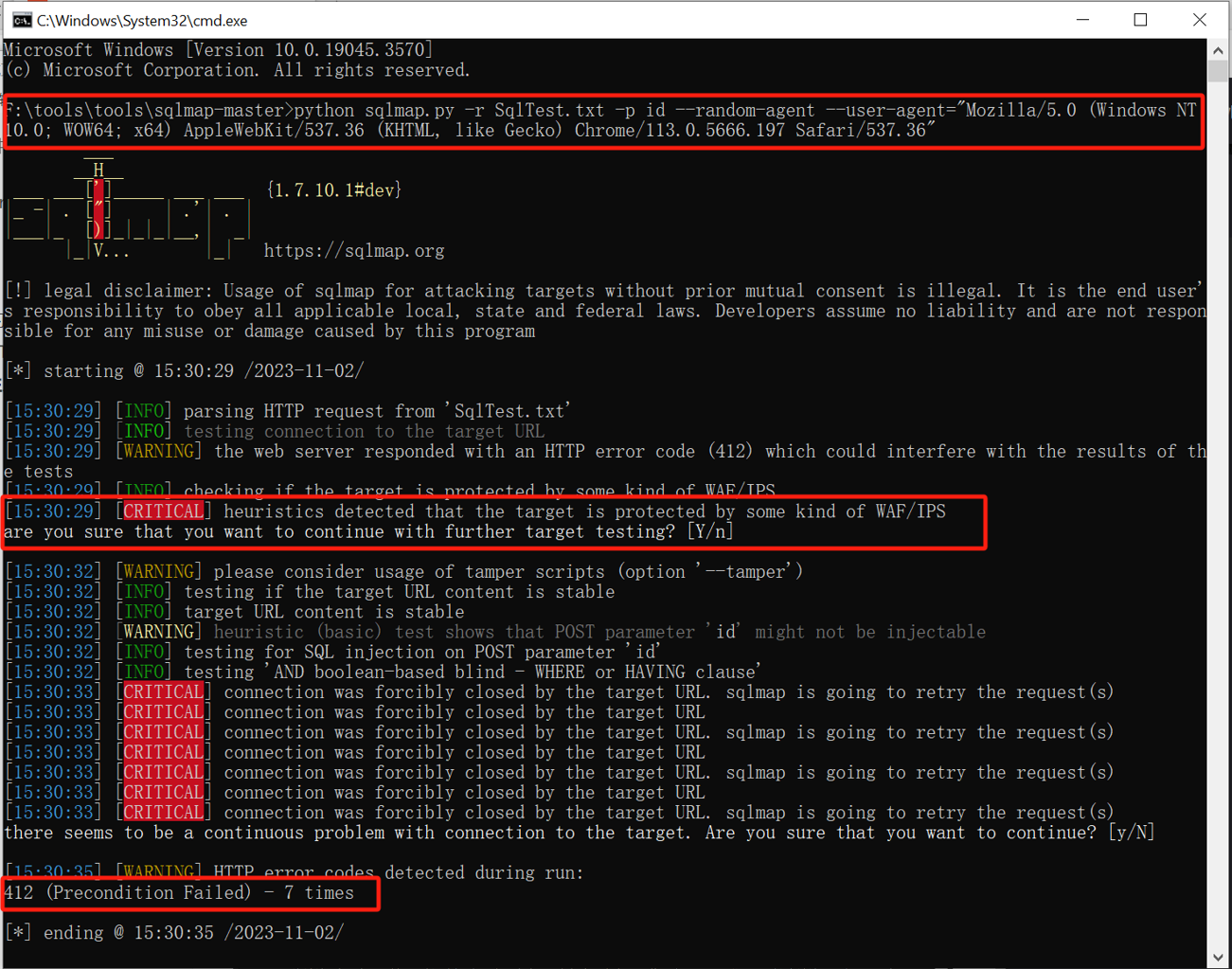Close the cmd.exe window

coord(1199,20)
